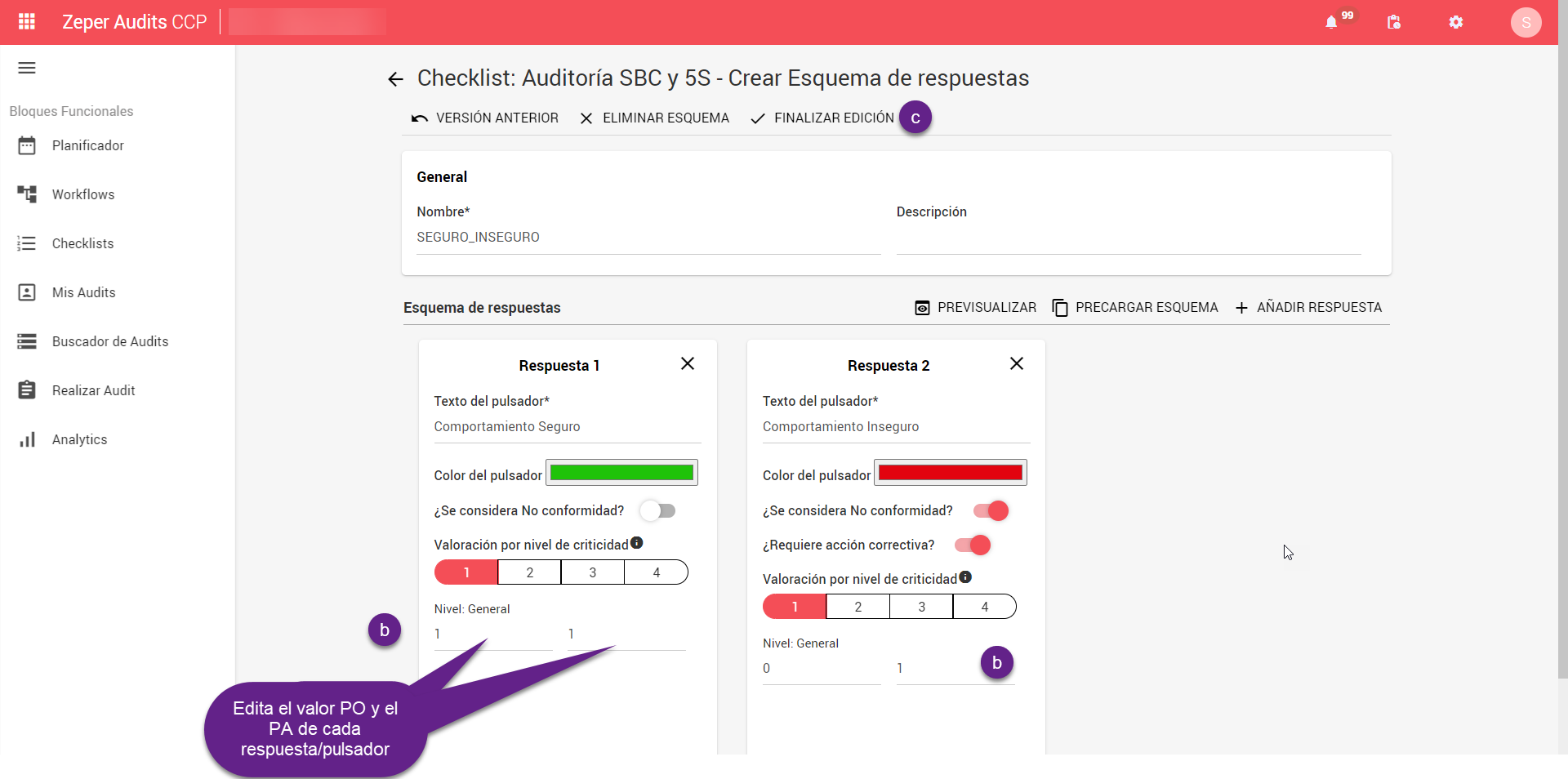The image size is (1568, 779).
Task: Click the Descripción input field
Action: [x=1129, y=238]
